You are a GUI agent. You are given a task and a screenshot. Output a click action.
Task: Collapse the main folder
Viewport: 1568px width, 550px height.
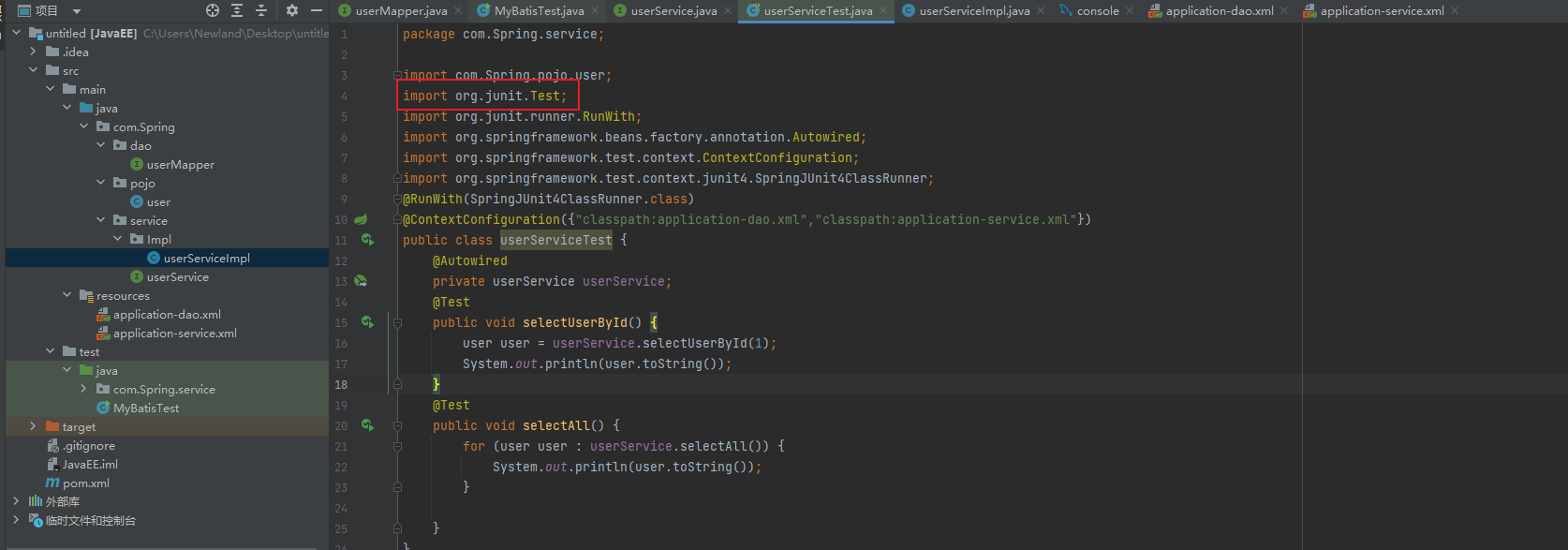point(50,89)
